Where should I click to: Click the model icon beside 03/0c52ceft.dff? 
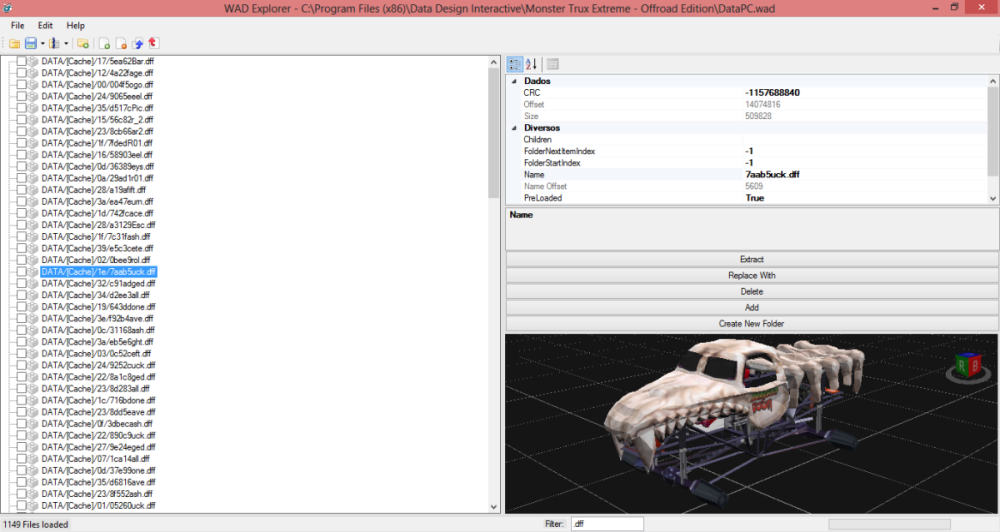click(34, 353)
